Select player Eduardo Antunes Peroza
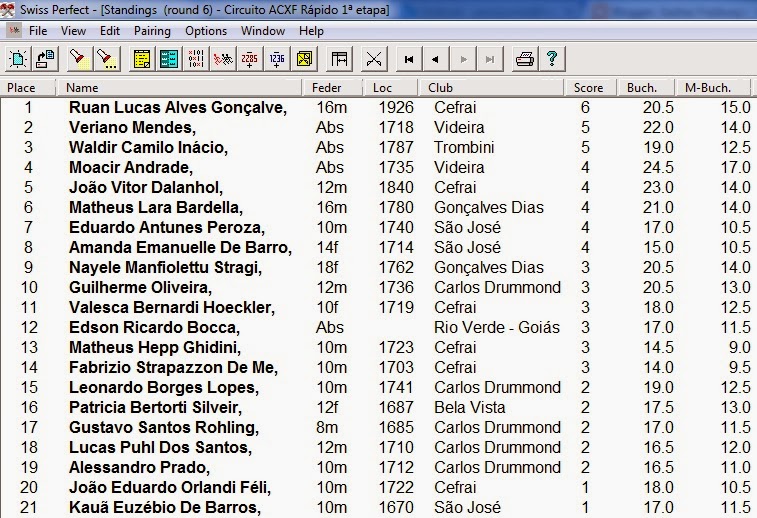The width and height of the screenshot is (757, 518). tap(167, 227)
